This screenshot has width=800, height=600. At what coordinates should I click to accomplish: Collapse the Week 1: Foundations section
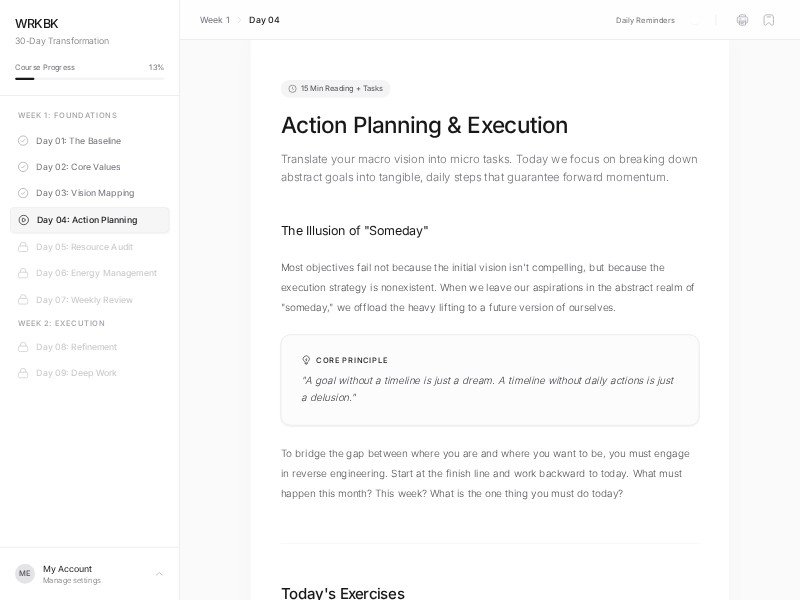pos(67,116)
